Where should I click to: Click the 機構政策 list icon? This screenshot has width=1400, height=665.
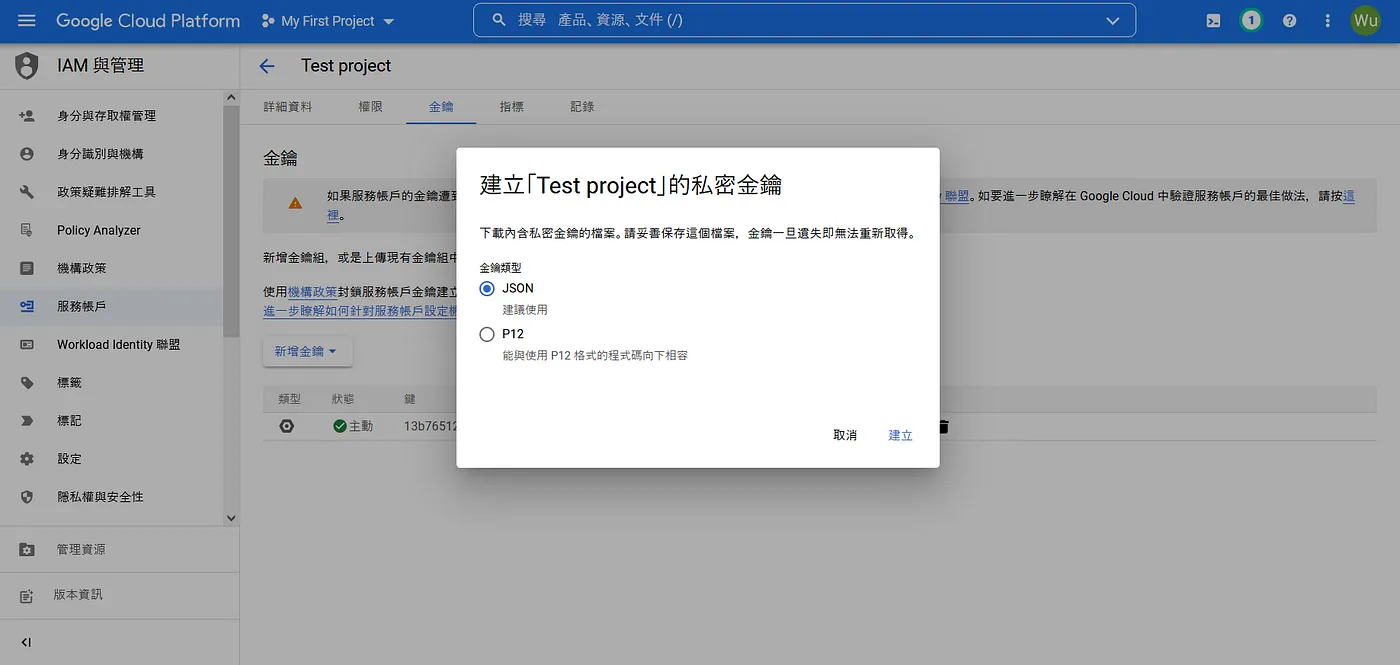[x=27, y=268]
